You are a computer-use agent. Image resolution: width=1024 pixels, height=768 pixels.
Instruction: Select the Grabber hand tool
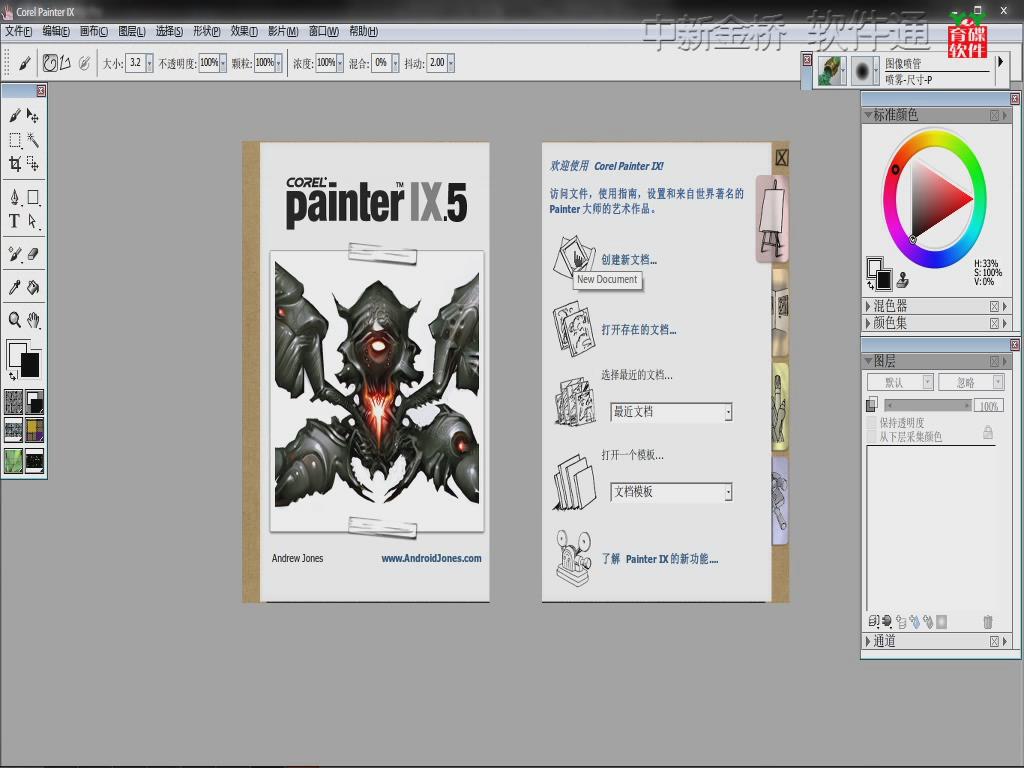(33, 319)
